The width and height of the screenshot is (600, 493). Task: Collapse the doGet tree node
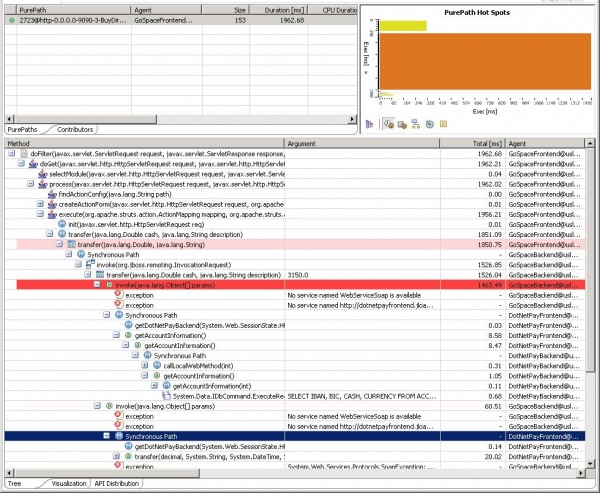pyautogui.click(x=21, y=164)
